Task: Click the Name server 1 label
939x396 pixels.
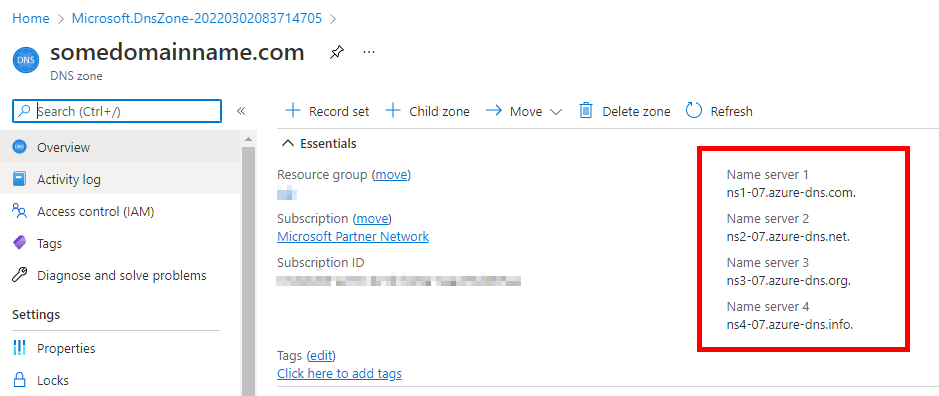Action: (x=768, y=175)
